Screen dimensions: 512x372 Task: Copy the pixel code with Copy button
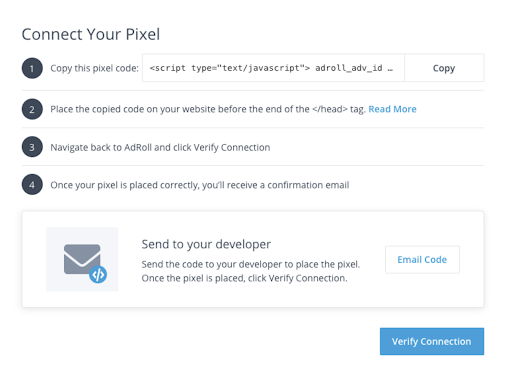444,68
